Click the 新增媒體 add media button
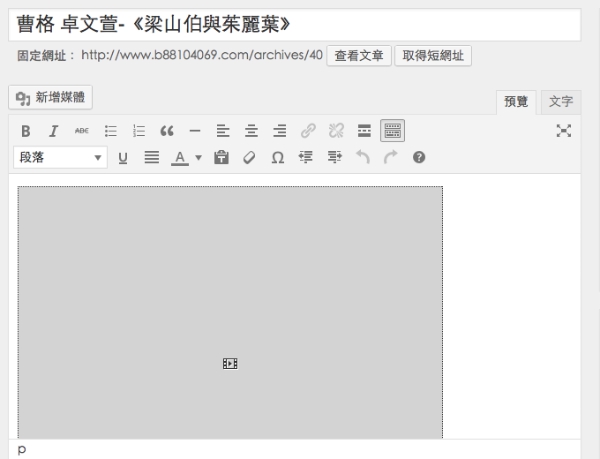This screenshot has height=459, width=600. coord(51,98)
